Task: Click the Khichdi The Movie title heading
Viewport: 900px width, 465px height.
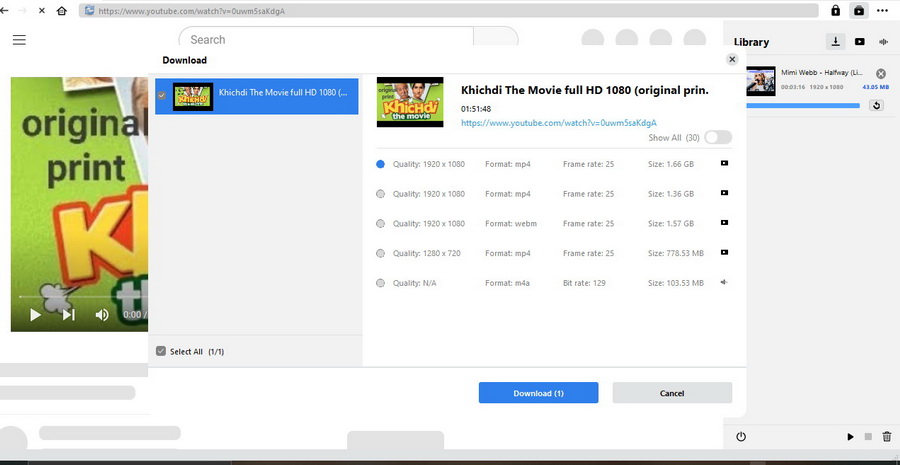Action: coord(585,90)
